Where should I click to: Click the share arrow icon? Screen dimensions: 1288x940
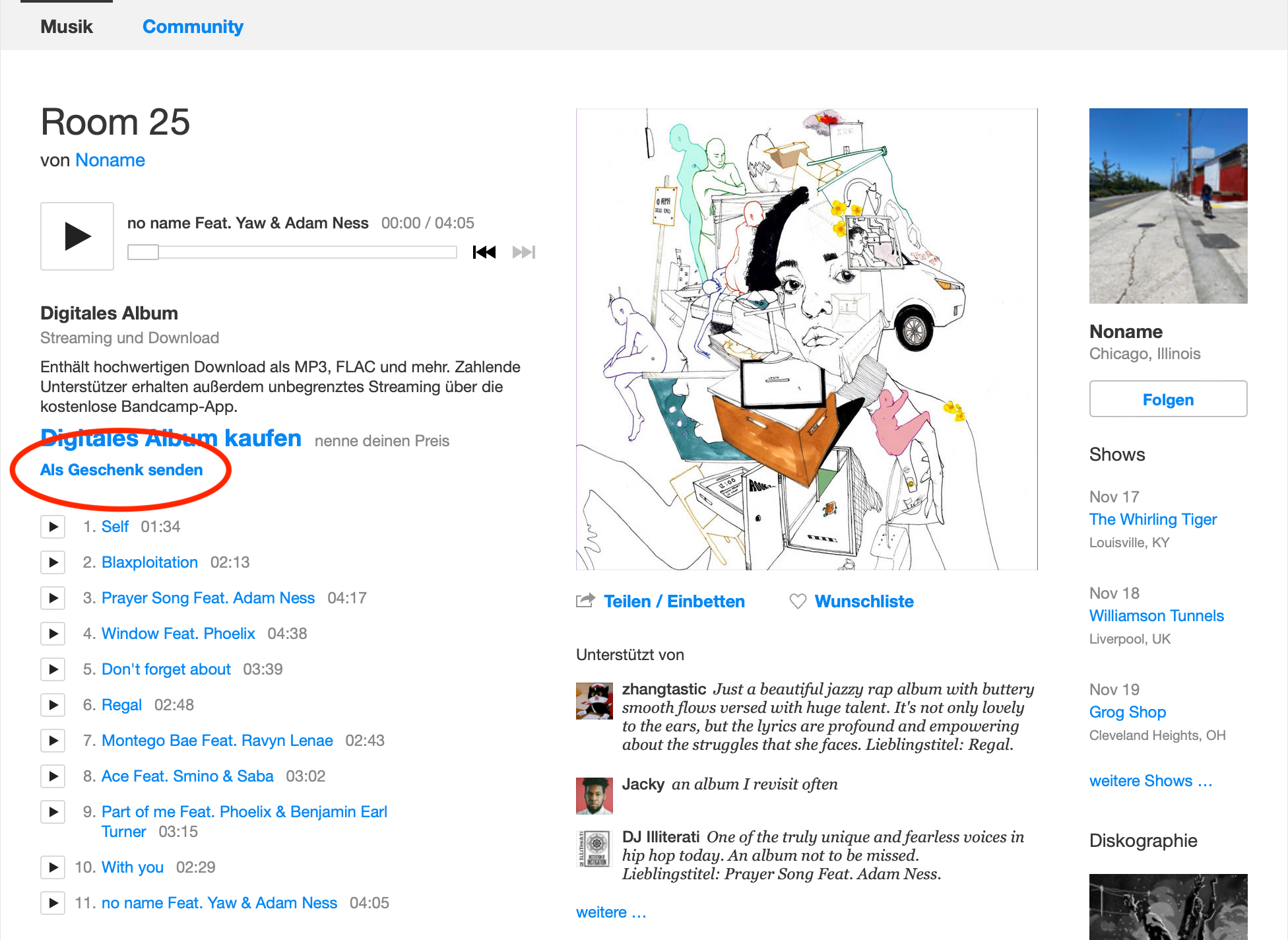(585, 601)
